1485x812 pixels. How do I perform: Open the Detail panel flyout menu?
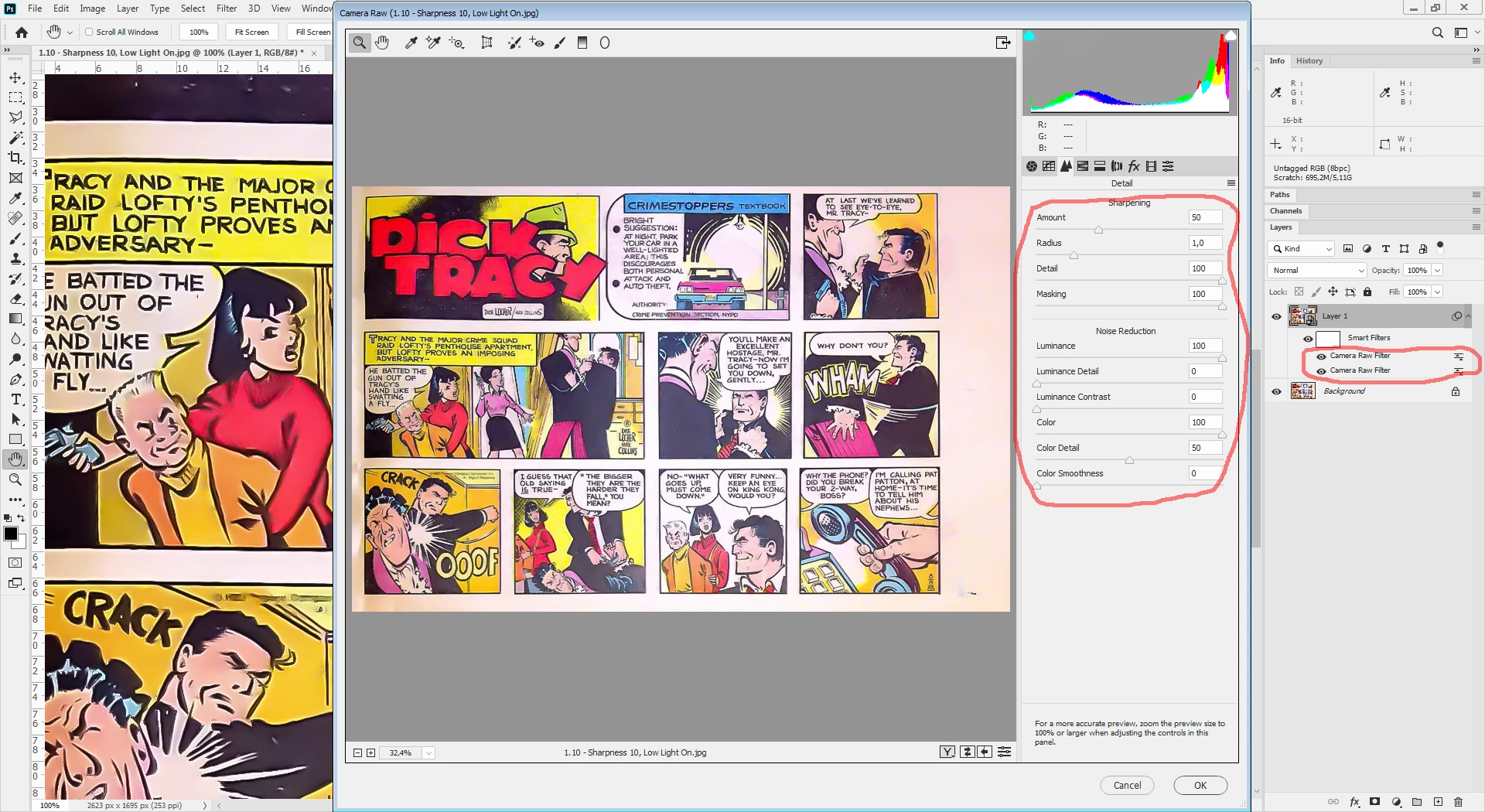(x=1231, y=183)
